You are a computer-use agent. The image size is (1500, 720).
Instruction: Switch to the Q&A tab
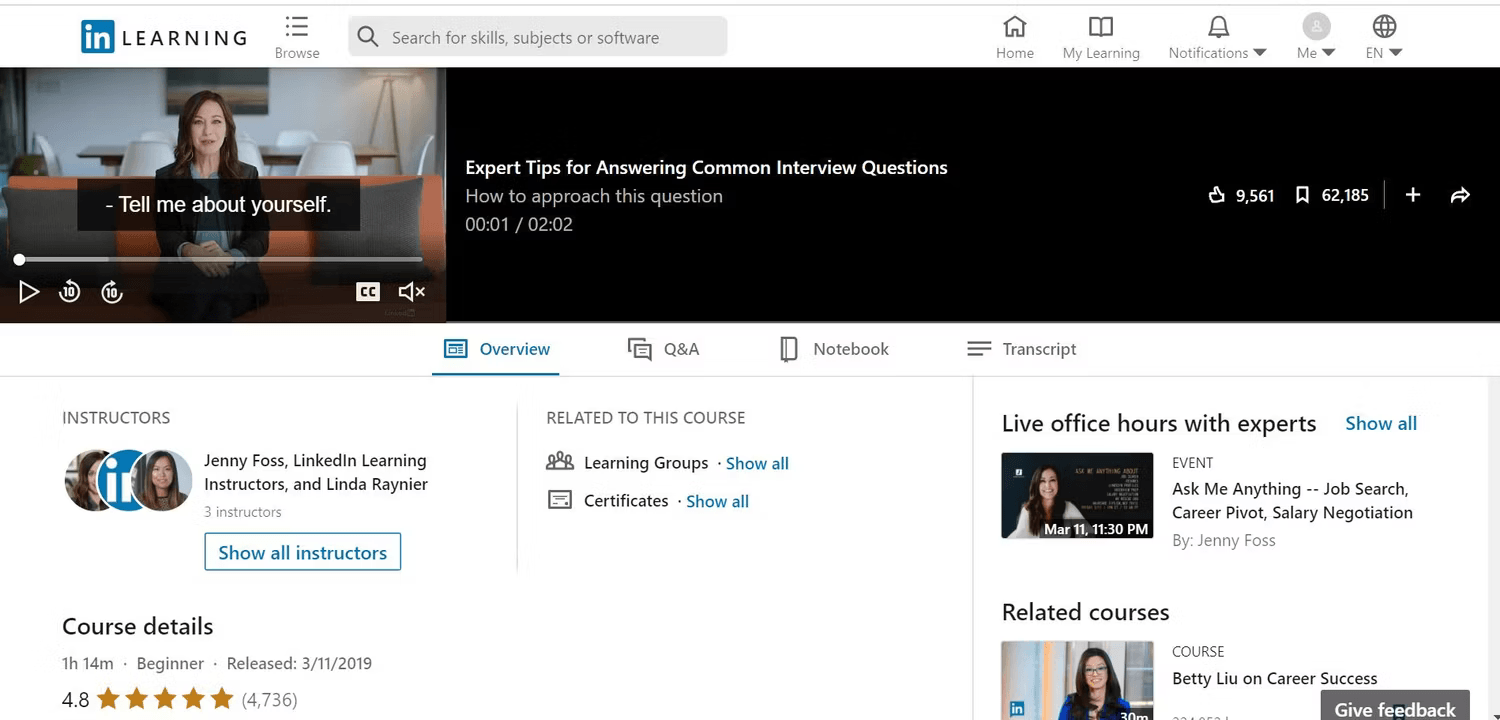tap(663, 349)
